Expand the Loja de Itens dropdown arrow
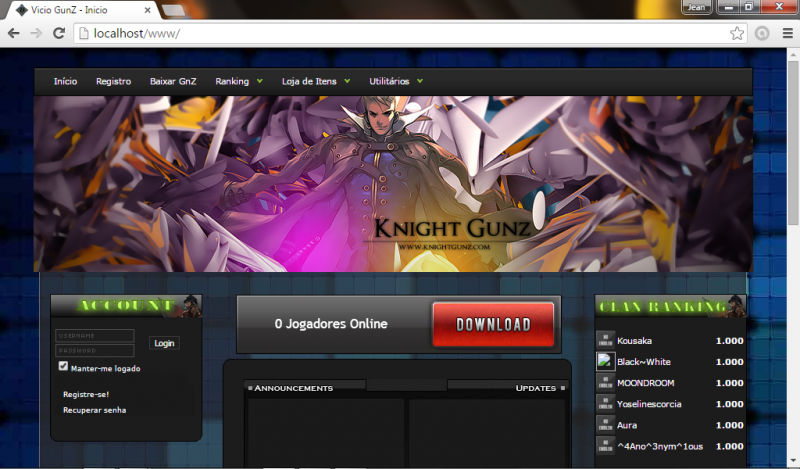The width and height of the screenshot is (800, 469). (347, 81)
